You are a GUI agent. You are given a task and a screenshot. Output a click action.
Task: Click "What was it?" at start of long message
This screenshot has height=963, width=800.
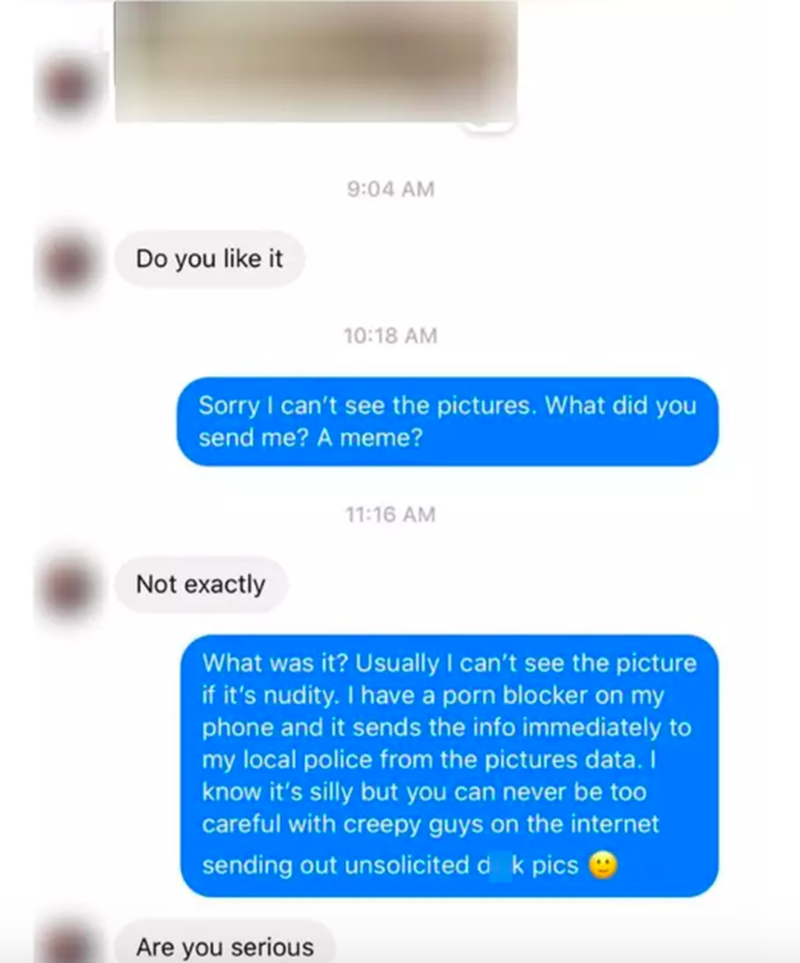(275, 663)
